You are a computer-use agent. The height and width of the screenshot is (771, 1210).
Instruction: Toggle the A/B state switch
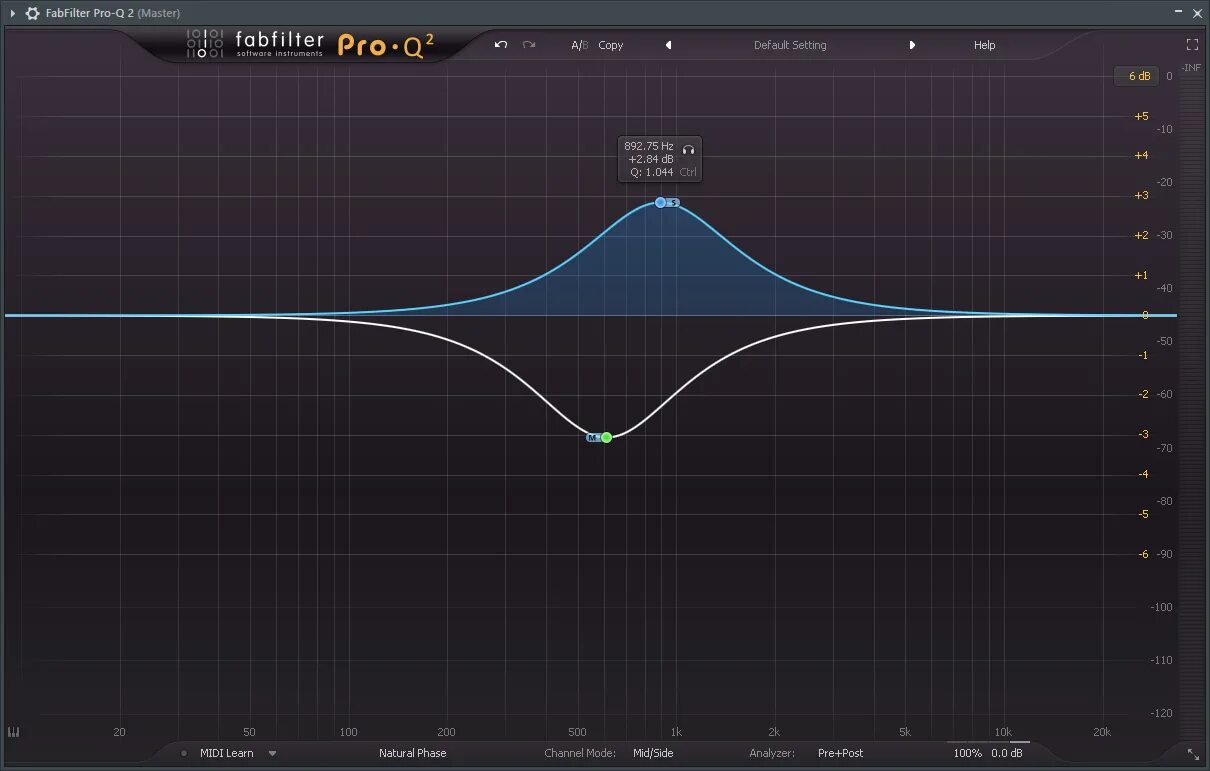pyautogui.click(x=580, y=45)
